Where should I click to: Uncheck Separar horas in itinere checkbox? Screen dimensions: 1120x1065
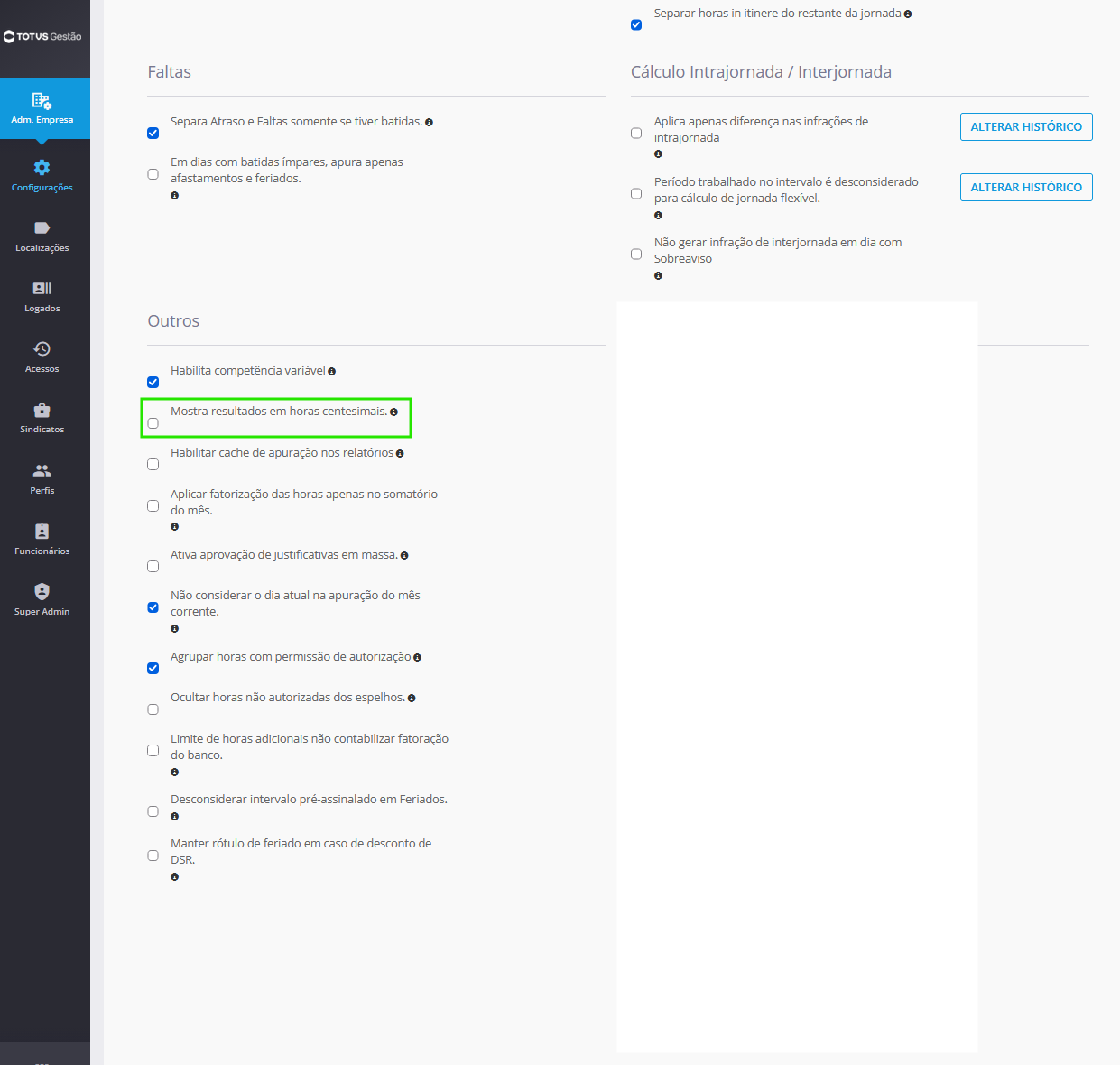click(x=636, y=25)
